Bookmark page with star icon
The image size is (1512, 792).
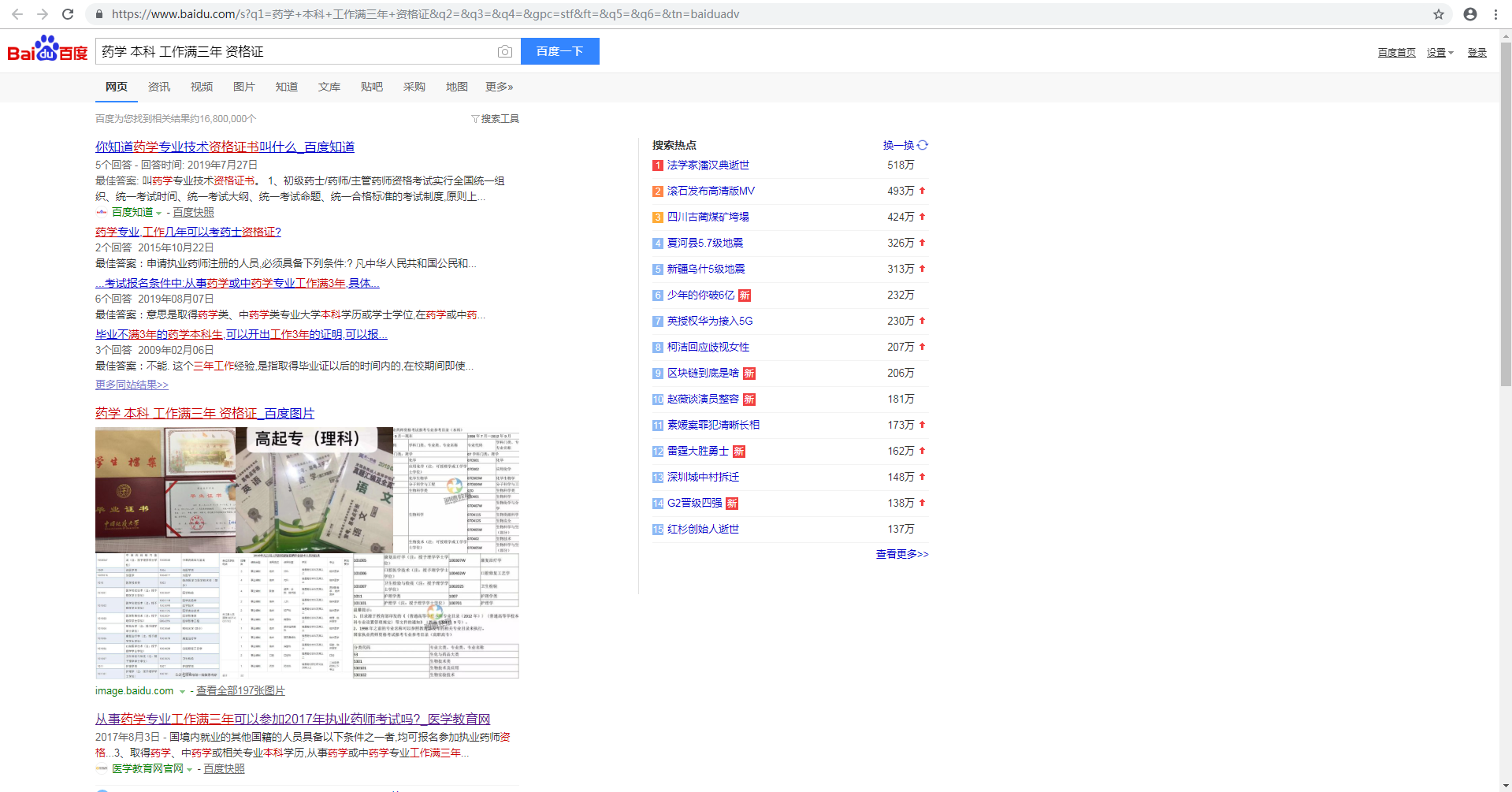point(1439,14)
